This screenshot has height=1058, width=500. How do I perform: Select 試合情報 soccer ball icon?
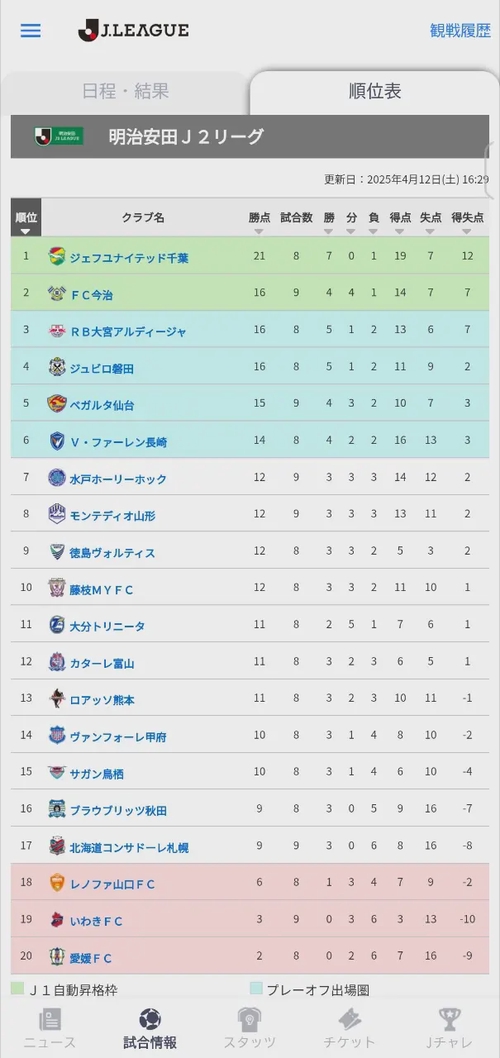[150, 1019]
